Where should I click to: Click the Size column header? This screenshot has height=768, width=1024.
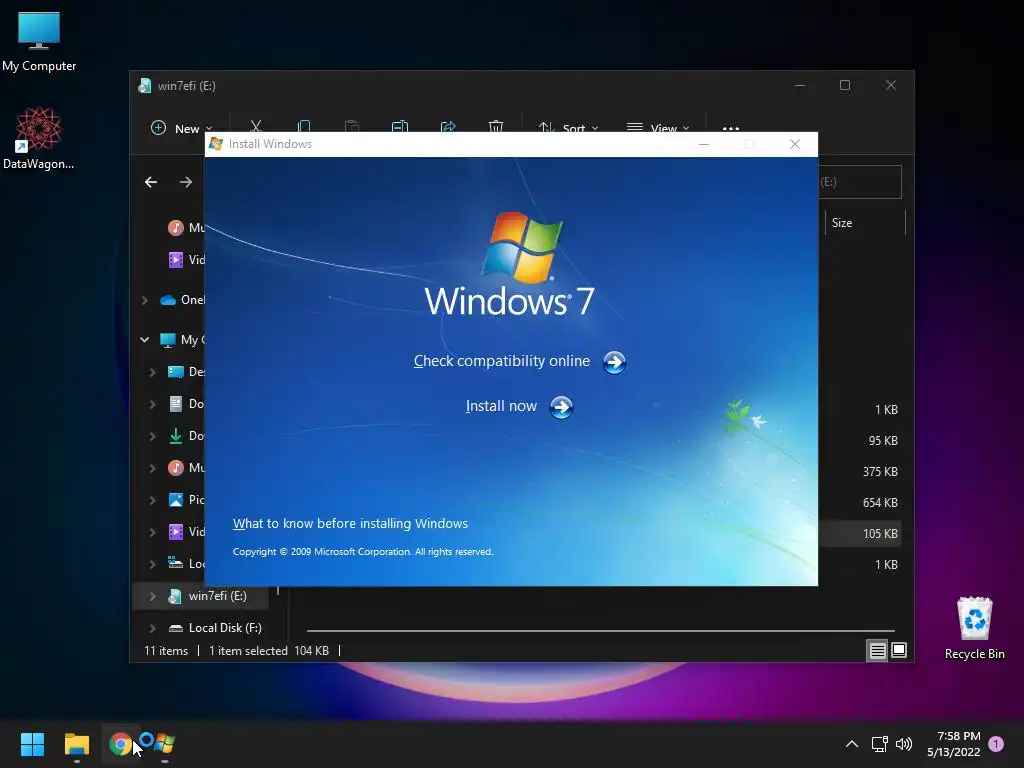point(842,223)
